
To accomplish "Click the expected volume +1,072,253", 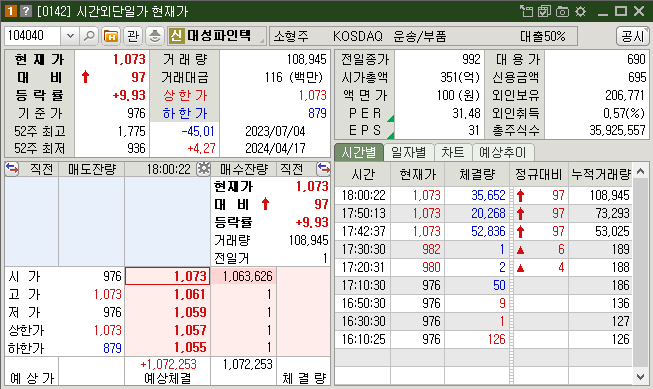I will pos(168,364).
